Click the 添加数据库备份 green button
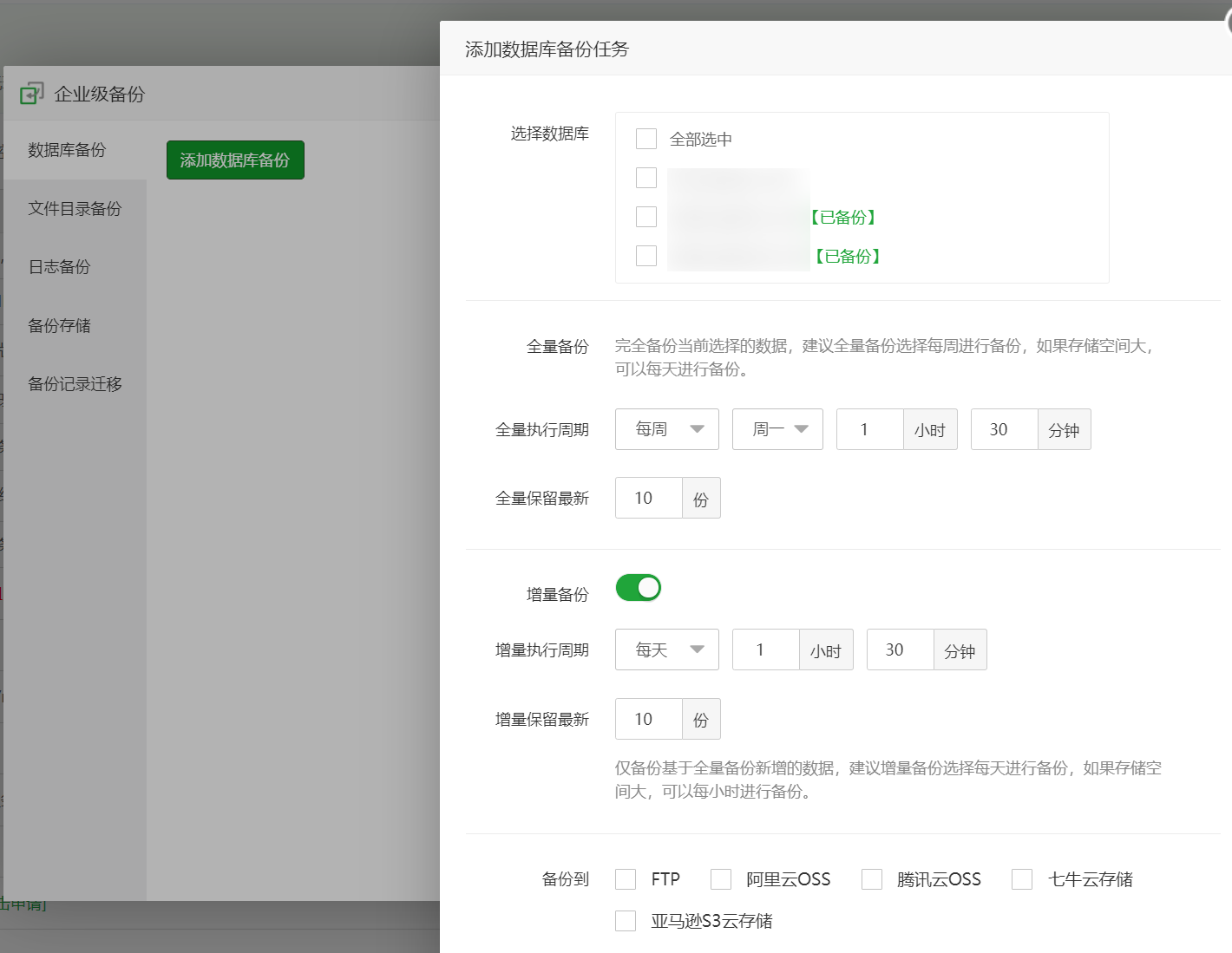The height and width of the screenshot is (953, 1232). (x=235, y=160)
